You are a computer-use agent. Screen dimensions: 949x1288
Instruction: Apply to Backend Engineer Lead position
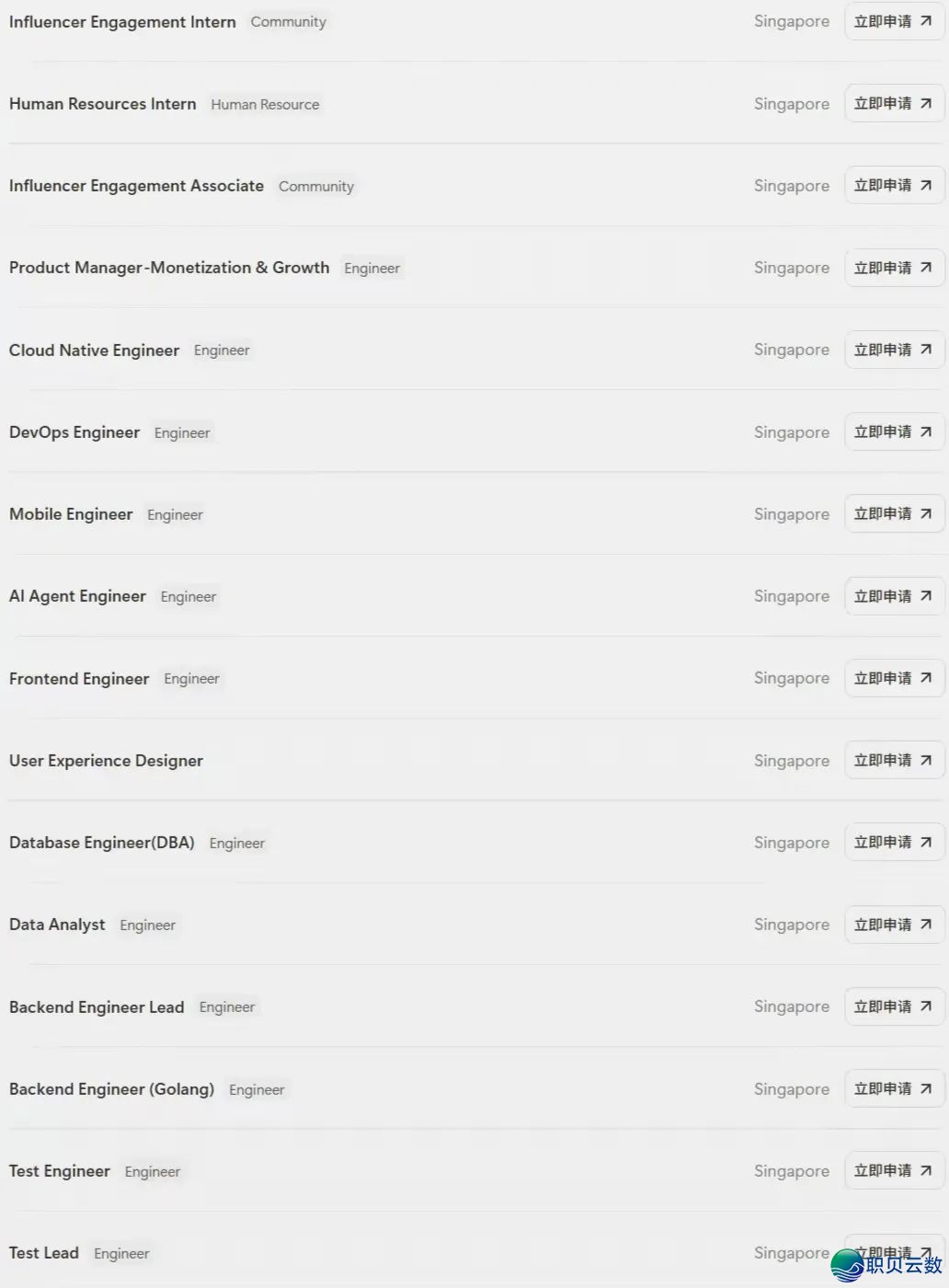[x=895, y=1006]
